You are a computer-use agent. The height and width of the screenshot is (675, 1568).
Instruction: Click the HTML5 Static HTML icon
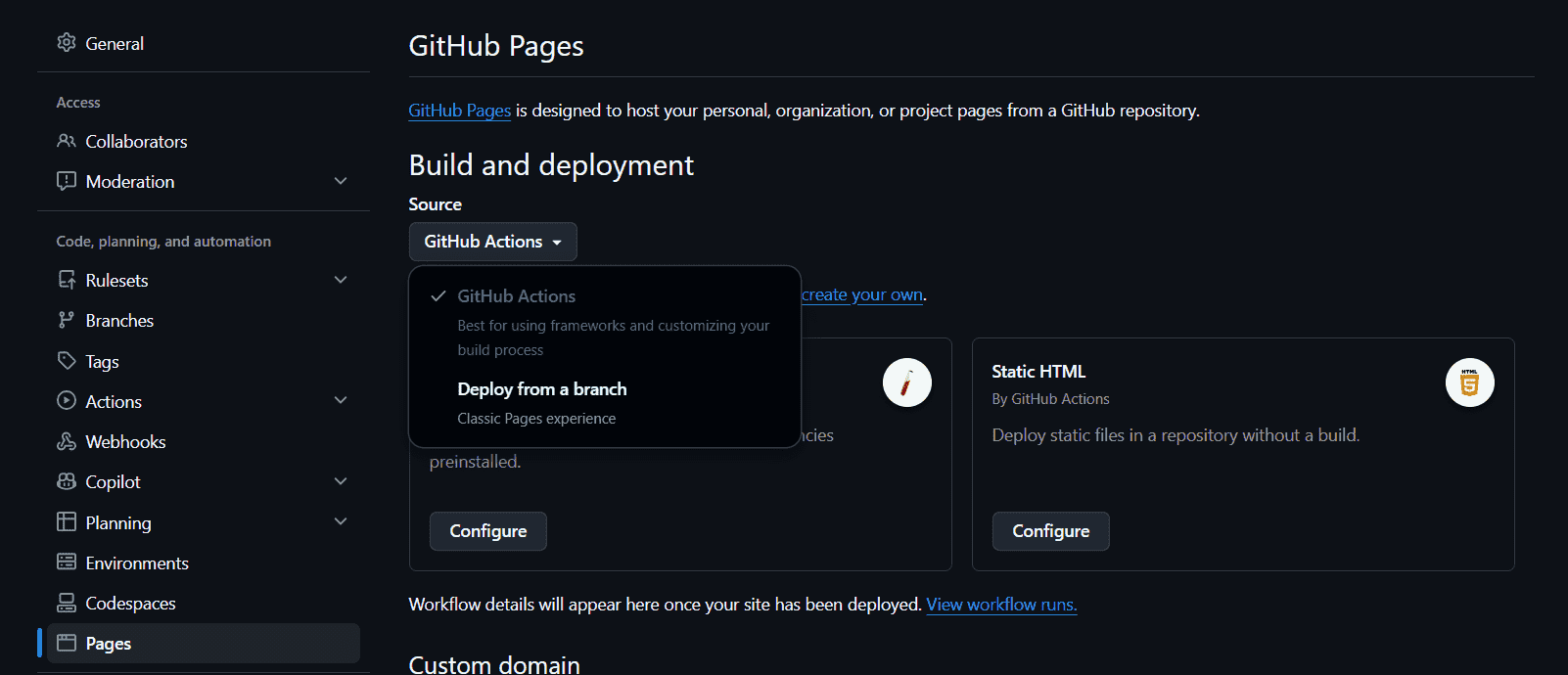click(x=1470, y=382)
